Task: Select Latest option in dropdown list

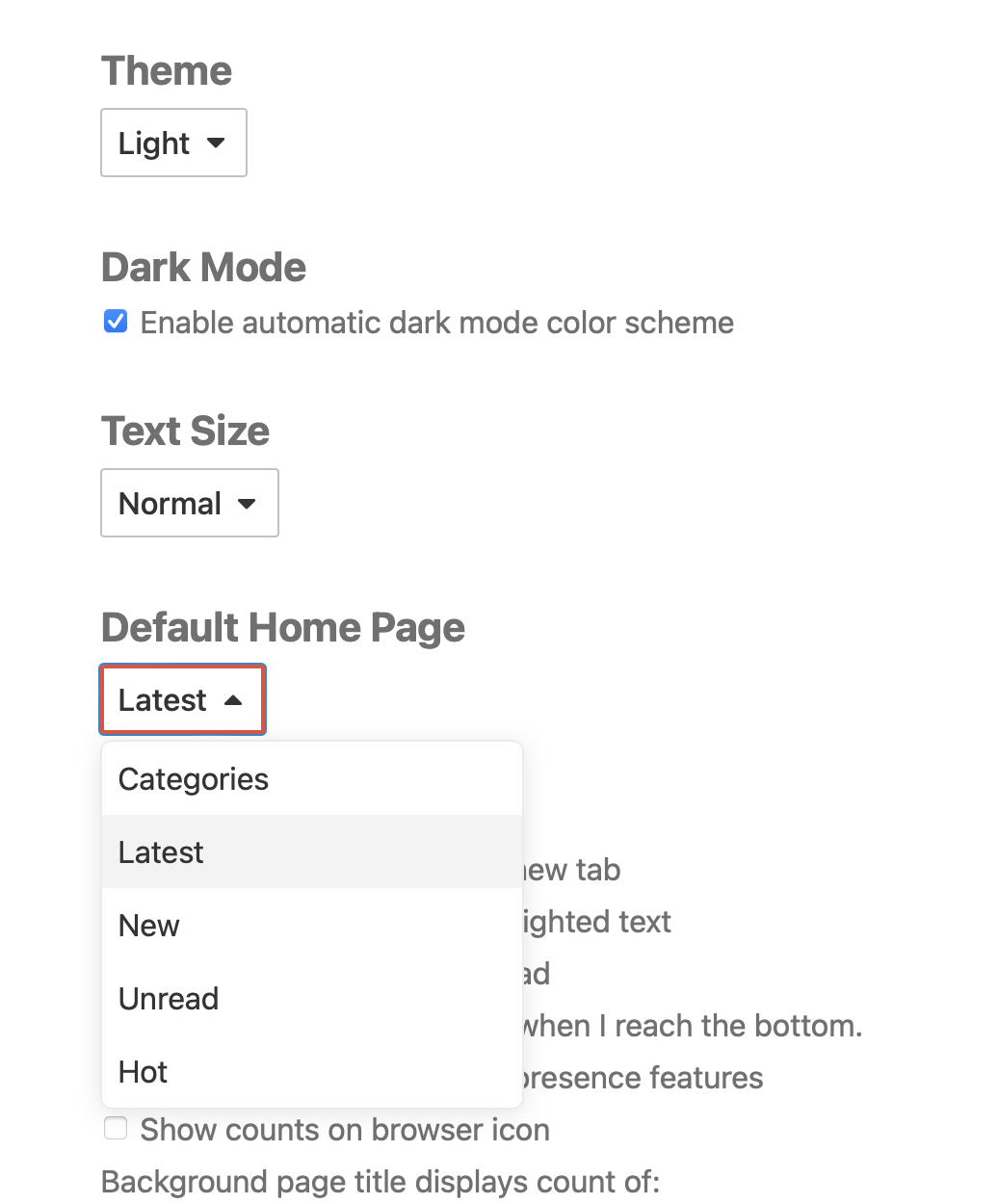Action: tap(161, 852)
